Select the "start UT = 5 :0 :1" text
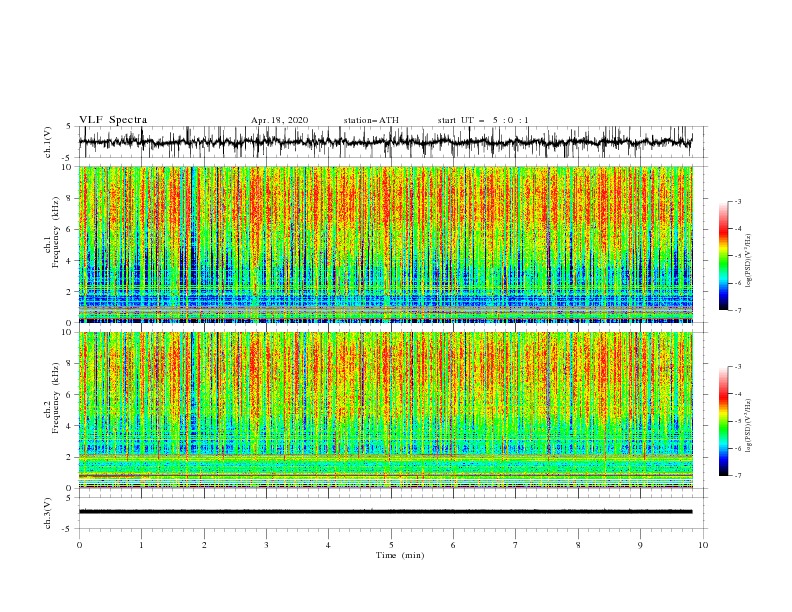This screenshot has height=612, width=792. (x=483, y=120)
